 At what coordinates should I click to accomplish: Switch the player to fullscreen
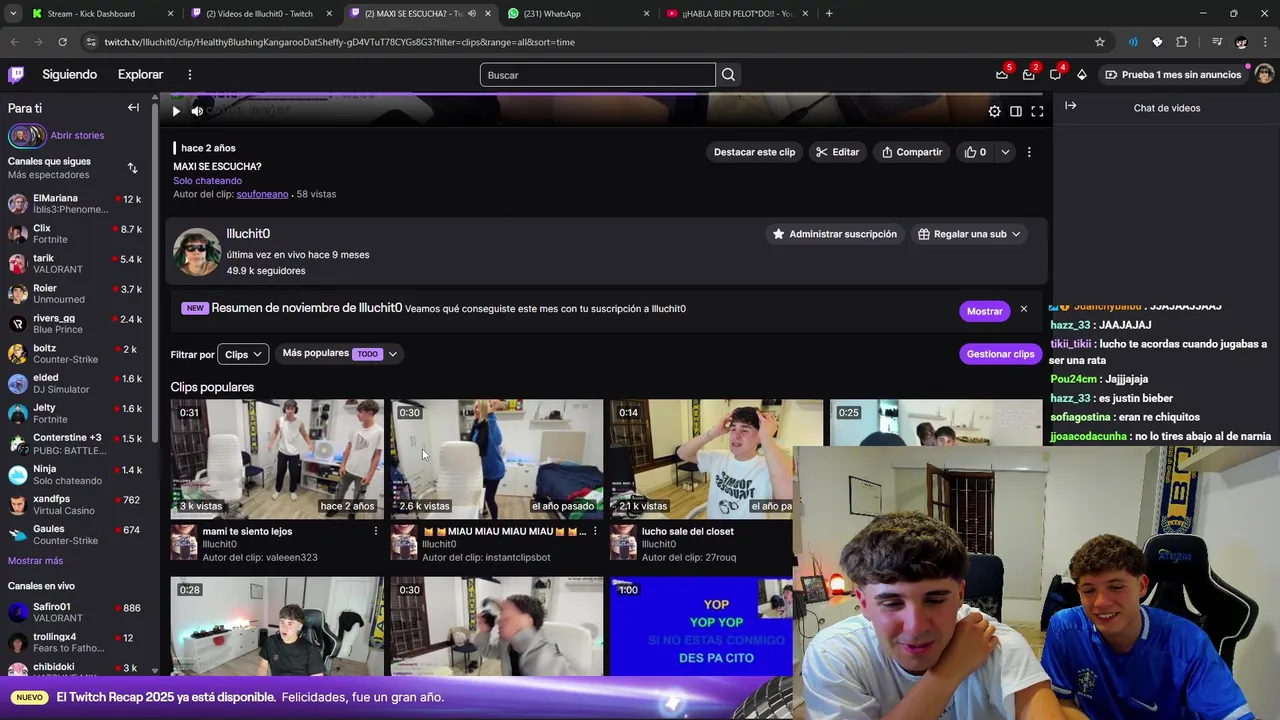[1037, 111]
